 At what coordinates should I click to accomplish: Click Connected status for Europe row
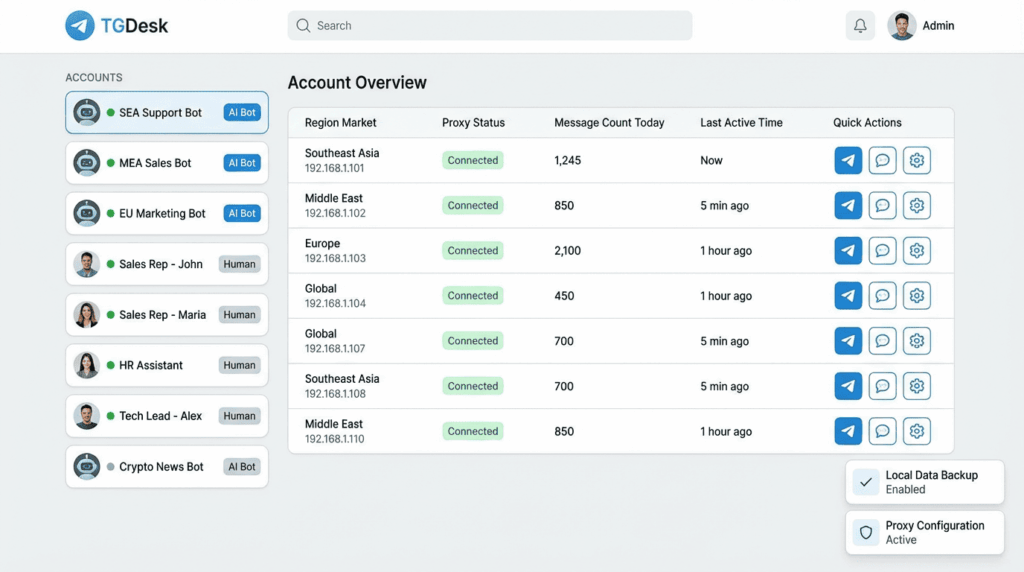tap(473, 250)
